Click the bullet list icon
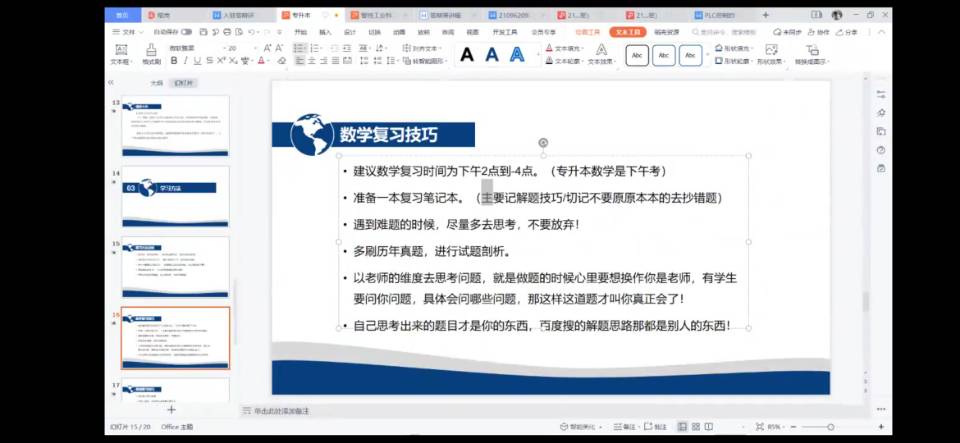Image resolution: width=960 pixels, height=443 pixels. tap(298, 48)
